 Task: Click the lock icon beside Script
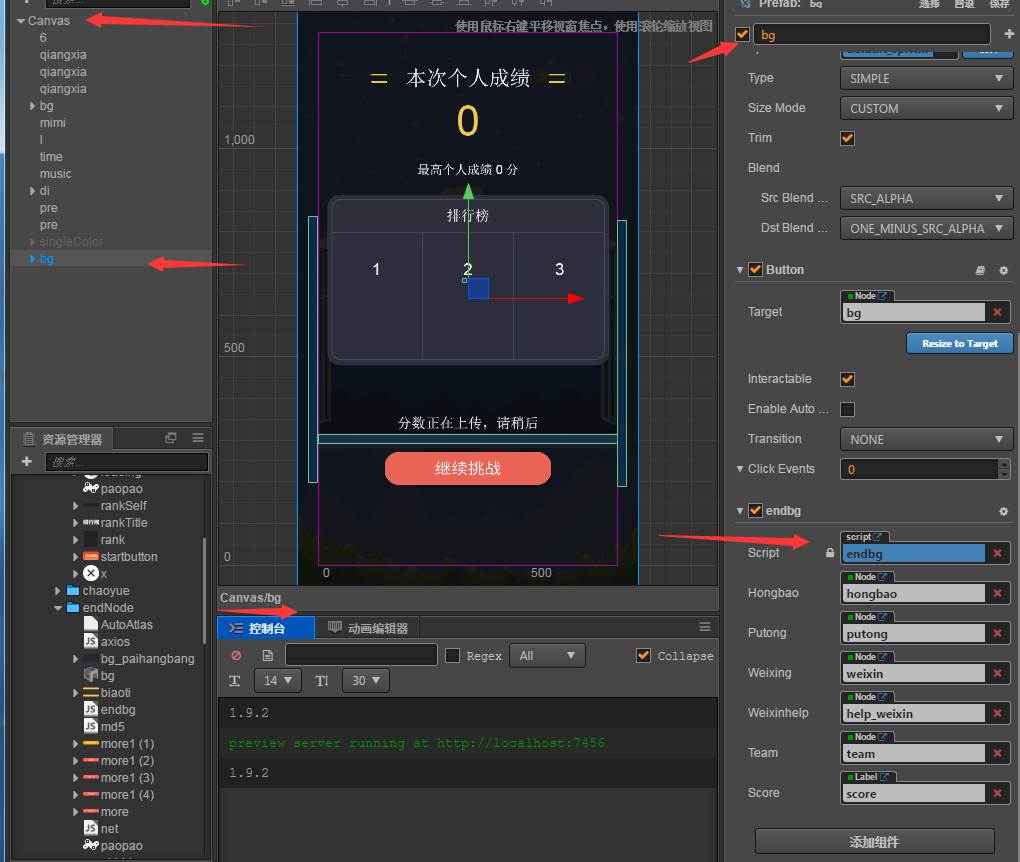pos(830,553)
